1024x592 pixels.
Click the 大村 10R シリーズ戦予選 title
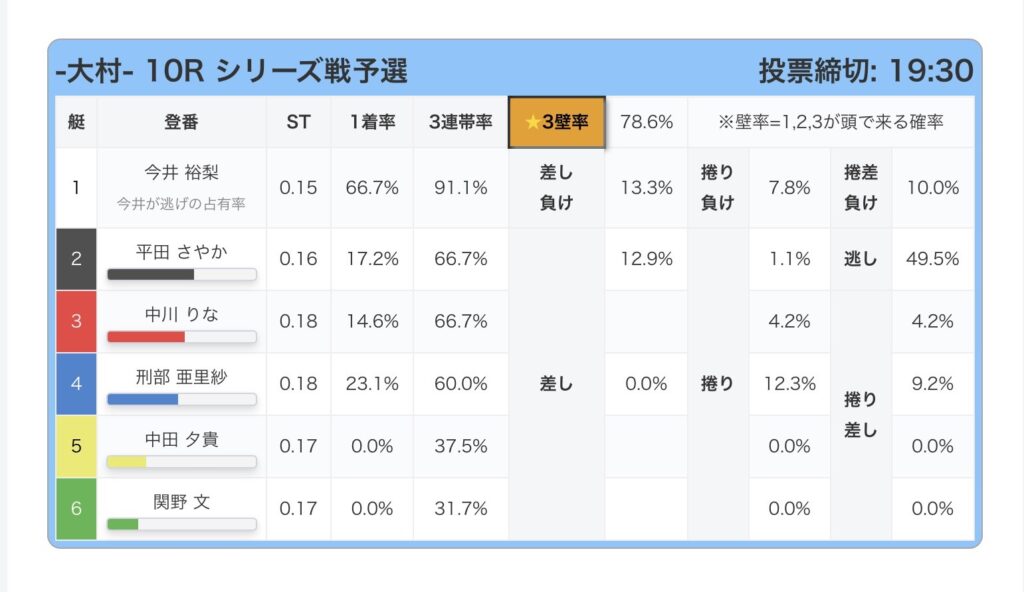coord(231,71)
